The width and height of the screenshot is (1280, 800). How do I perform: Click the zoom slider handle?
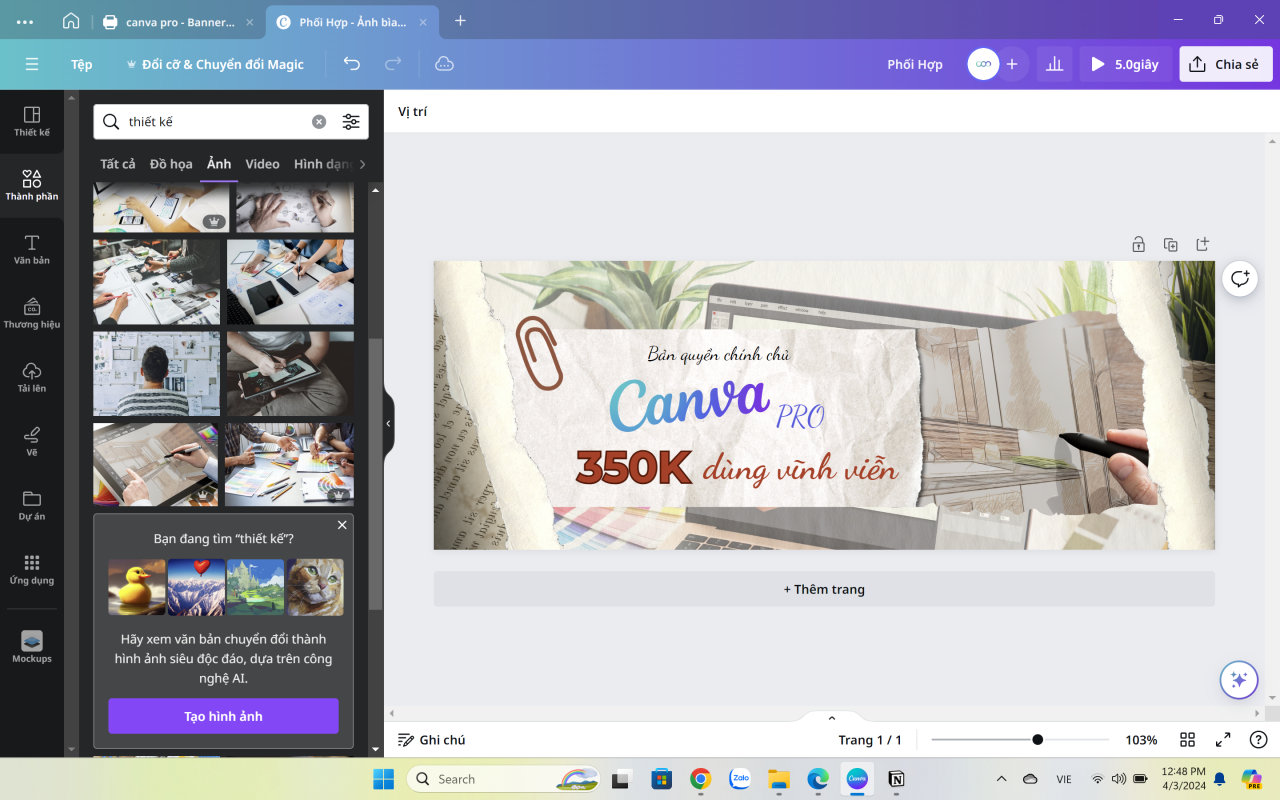(x=1038, y=740)
